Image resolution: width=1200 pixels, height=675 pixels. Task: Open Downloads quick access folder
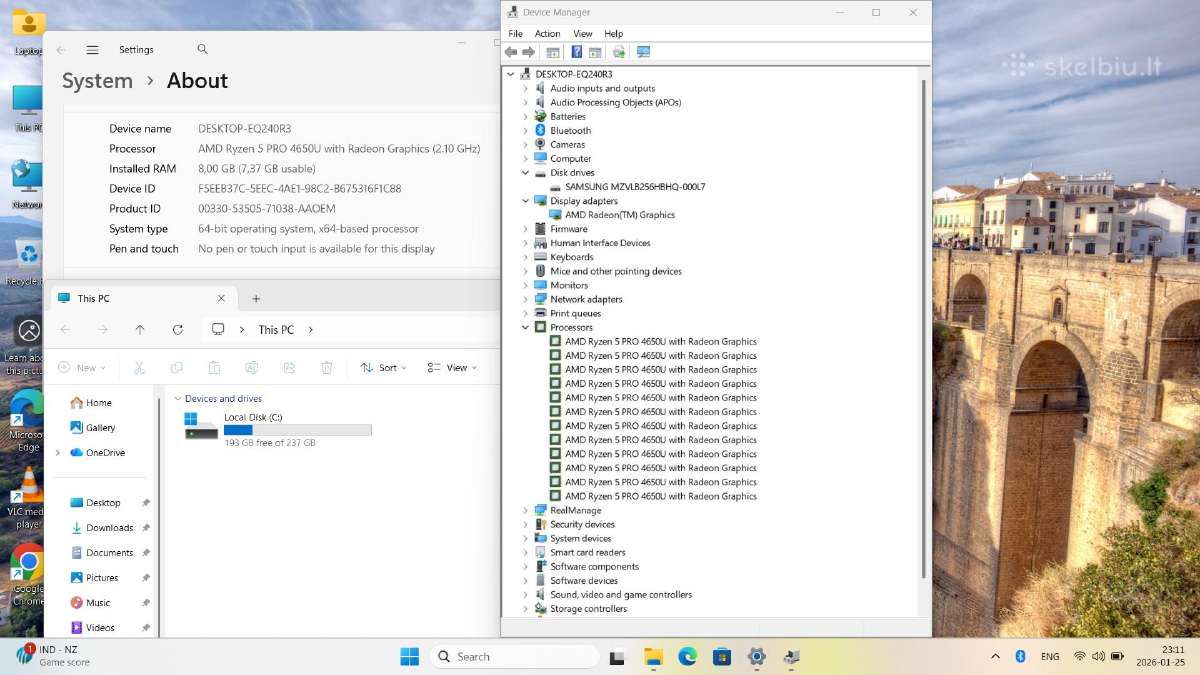(101, 527)
